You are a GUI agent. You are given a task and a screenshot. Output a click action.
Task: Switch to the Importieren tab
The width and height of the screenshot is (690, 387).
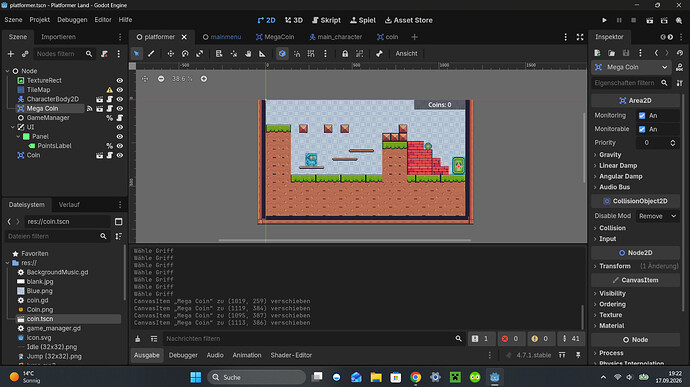[x=58, y=37]
